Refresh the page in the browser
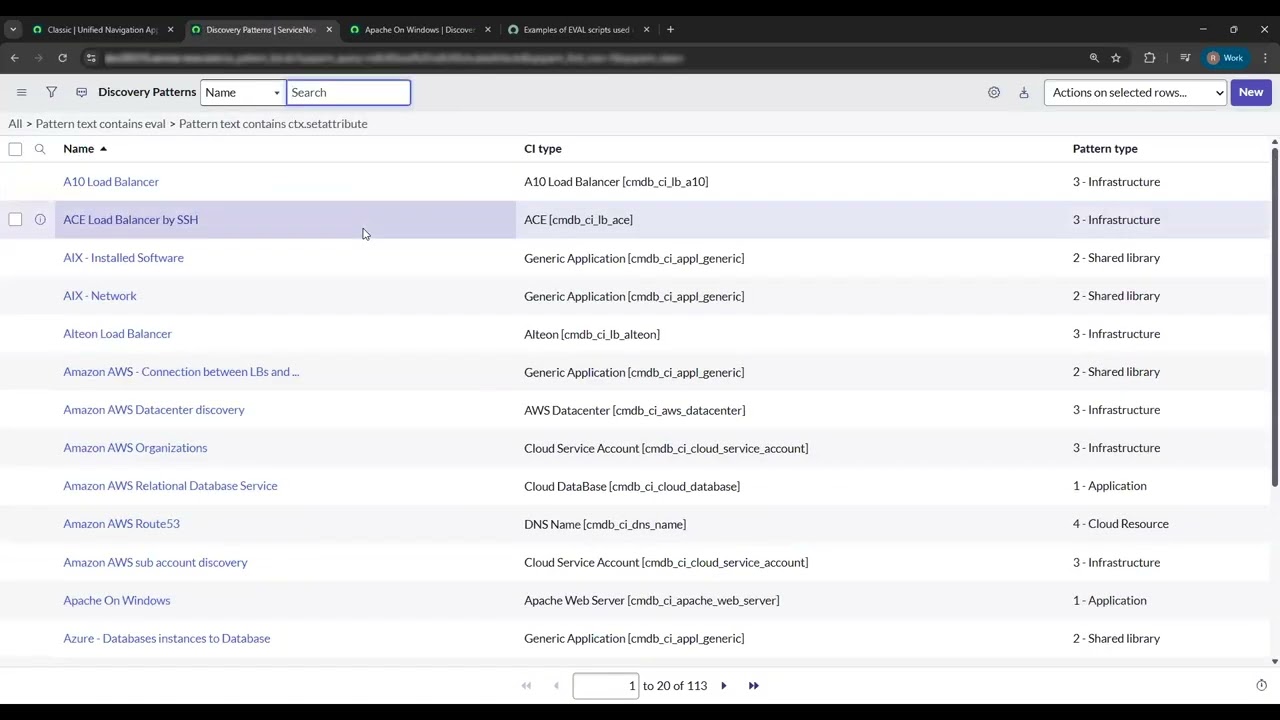The width and height of the screenshot is (1280, 720). [x=62, y=57]
